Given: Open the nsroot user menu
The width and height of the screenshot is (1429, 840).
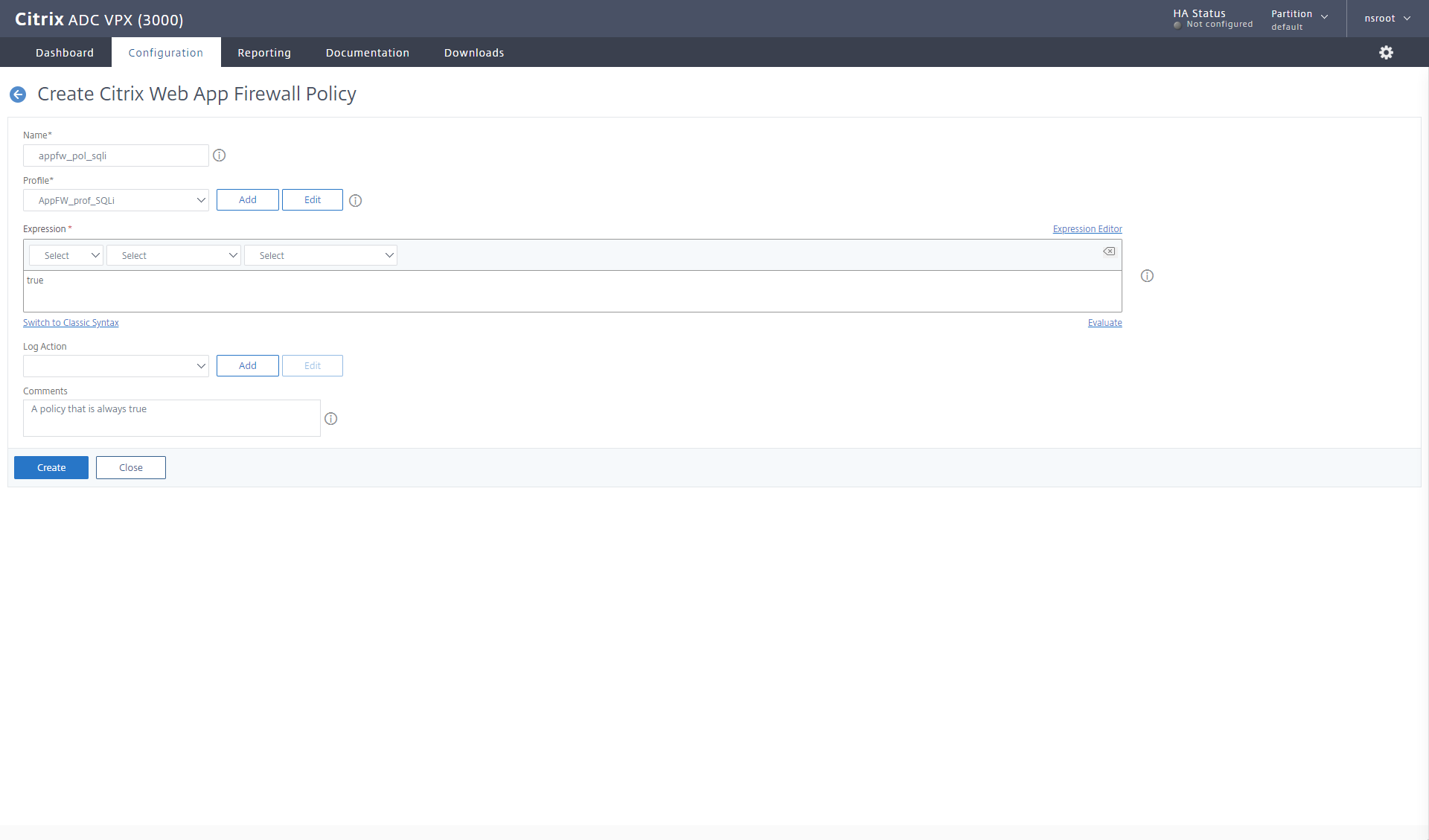Looking at the screenshot, I should coord(1387,19).
